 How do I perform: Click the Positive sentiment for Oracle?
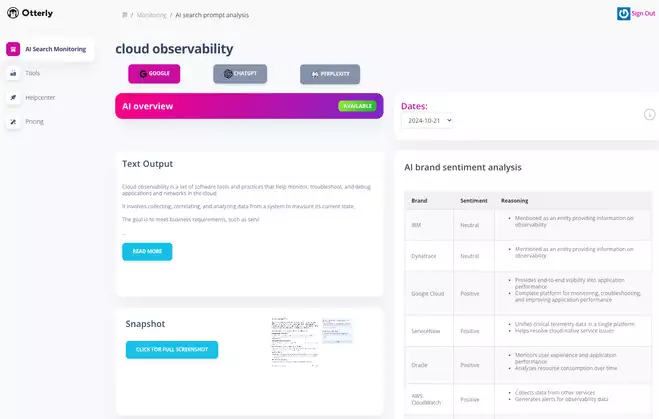coord(469,365)
